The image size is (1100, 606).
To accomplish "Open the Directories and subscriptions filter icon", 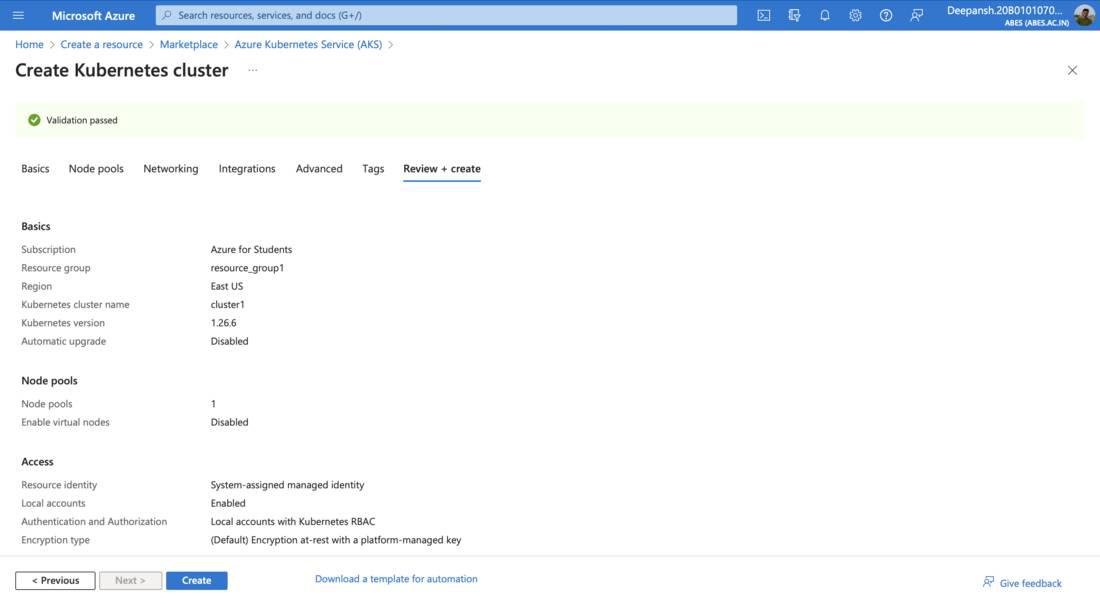I will 794,15.
